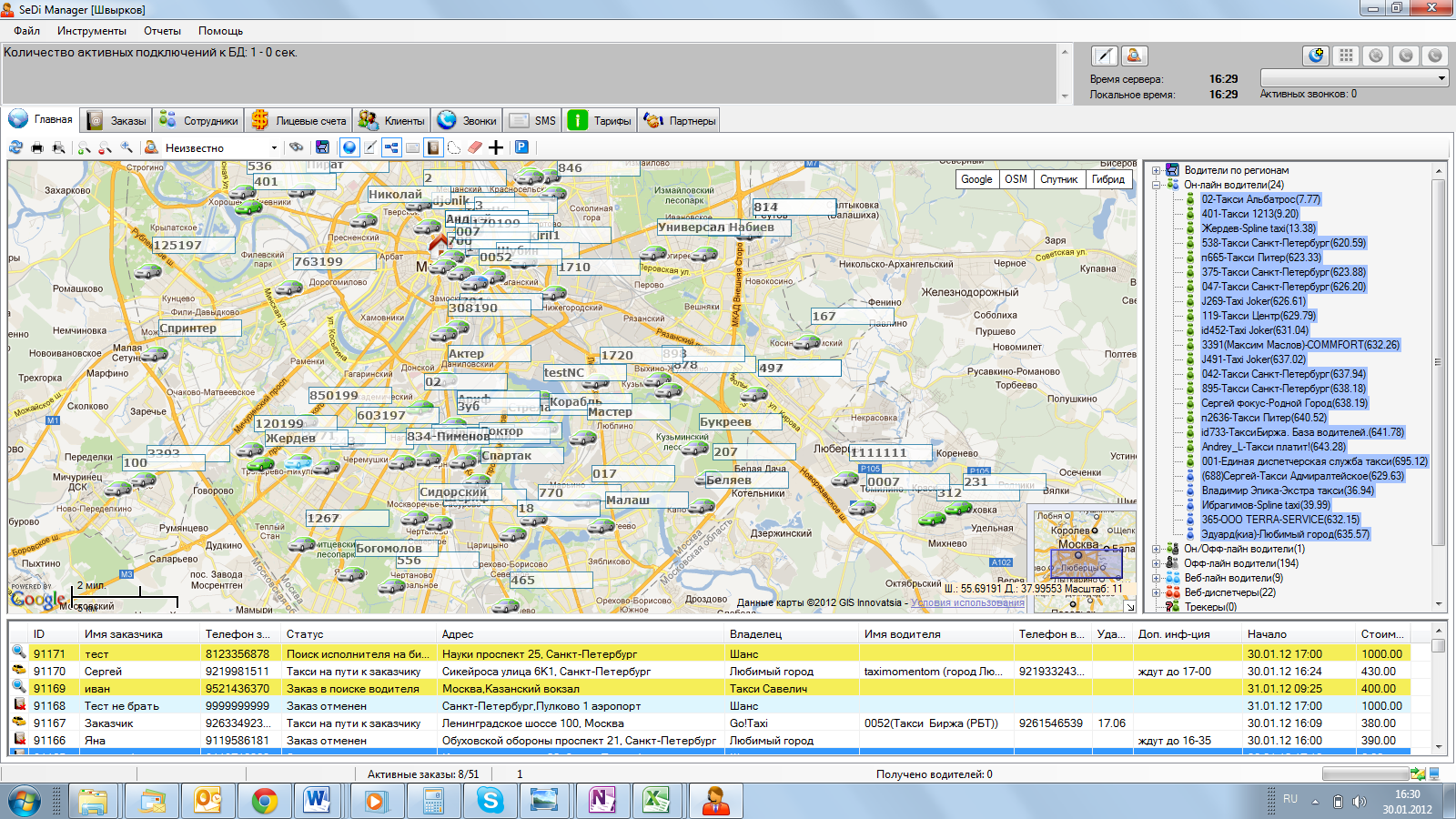Click the zoom in magnifier with green plus
Screen dimensions: 1456x819
85,147
